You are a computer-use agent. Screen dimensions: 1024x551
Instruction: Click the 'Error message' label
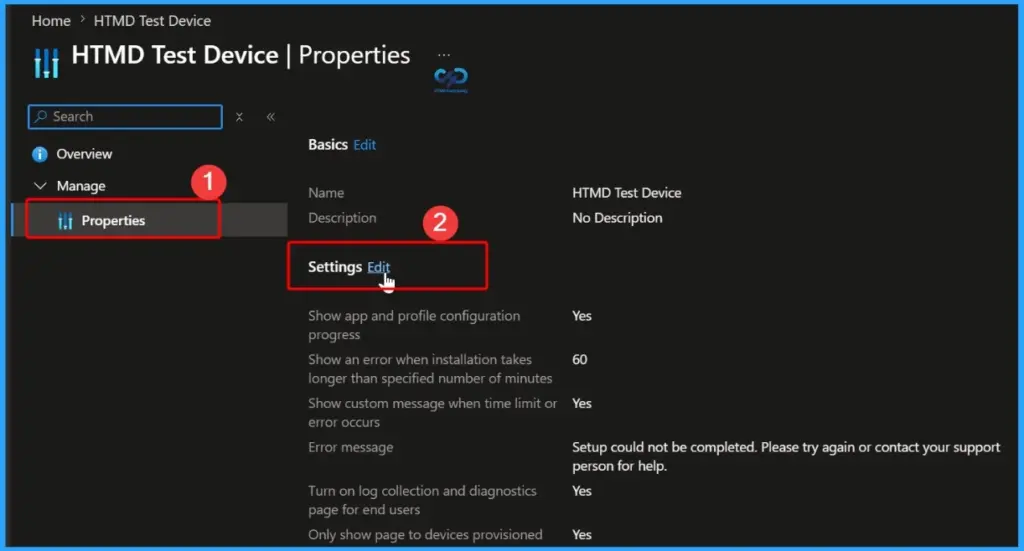point(351,447)
